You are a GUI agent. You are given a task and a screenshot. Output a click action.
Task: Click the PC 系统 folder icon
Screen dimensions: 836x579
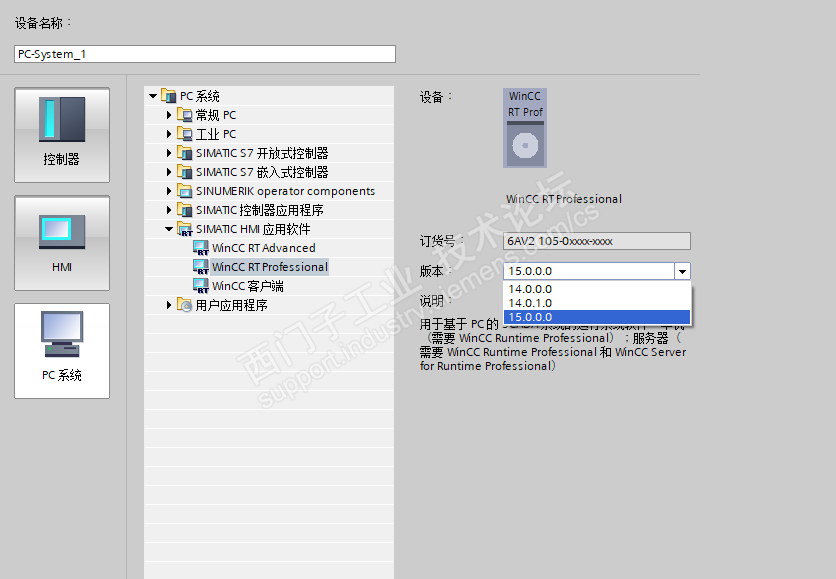[168, 96]
